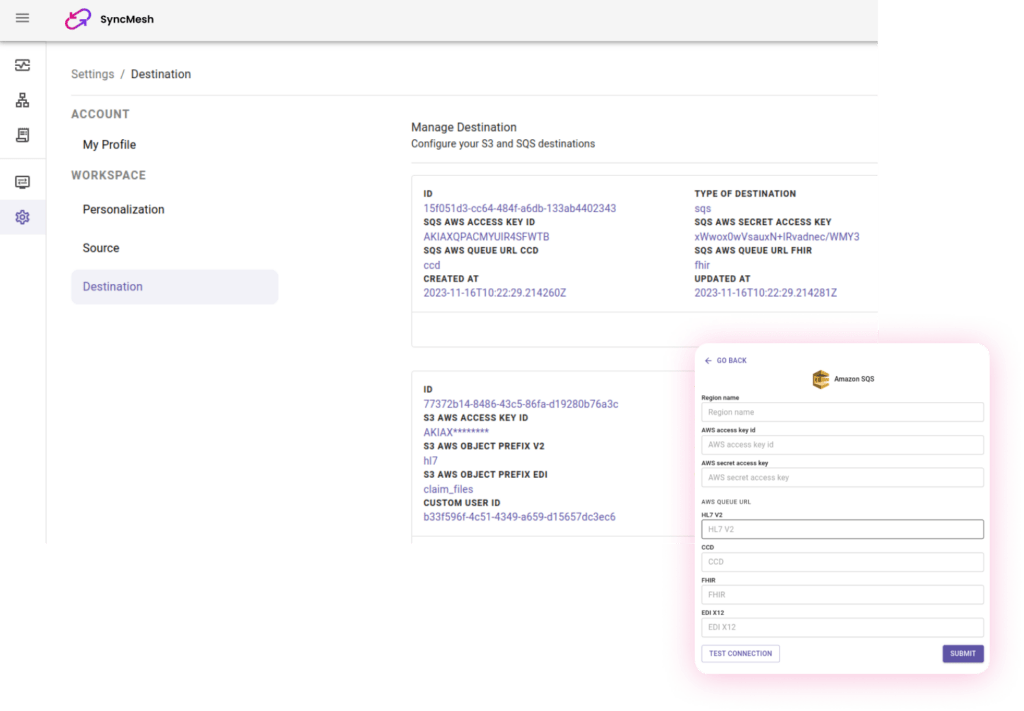The image size is (1024, 711).
Task: Select the Destination settings entry
Action: click(112, 286)
